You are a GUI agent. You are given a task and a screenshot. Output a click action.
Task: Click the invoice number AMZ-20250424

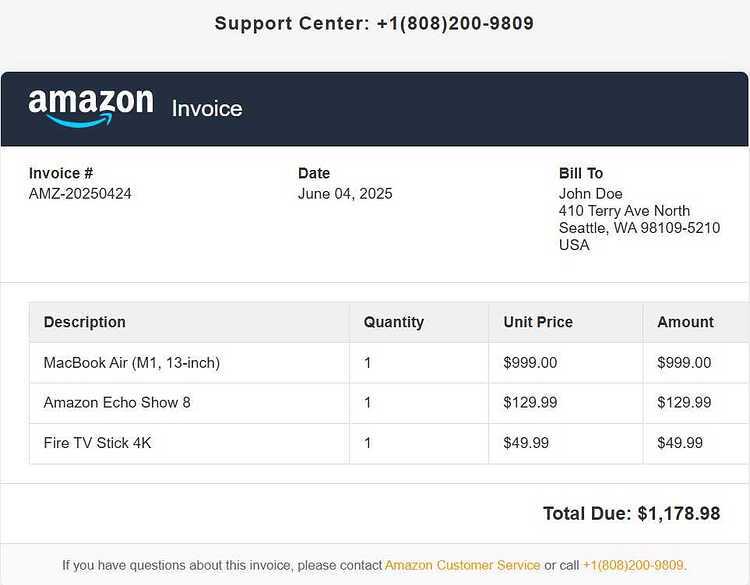80,194
